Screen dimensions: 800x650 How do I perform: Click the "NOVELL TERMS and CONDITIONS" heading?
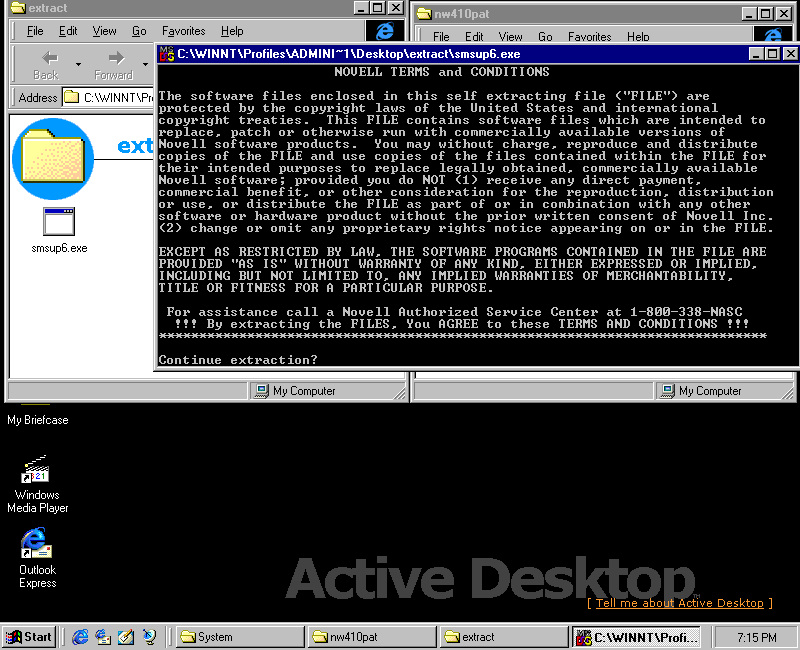point(442,71)
